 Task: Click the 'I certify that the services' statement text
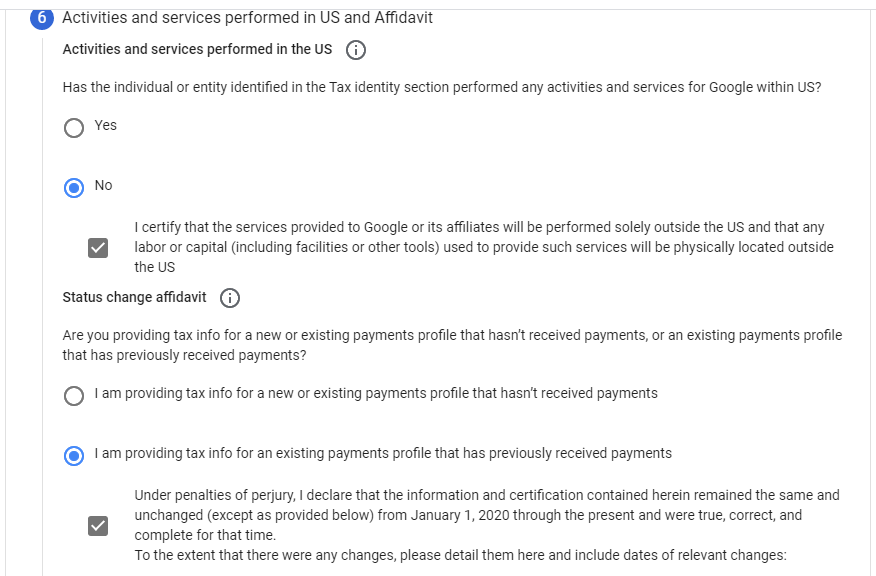click(x=484, y=247)
